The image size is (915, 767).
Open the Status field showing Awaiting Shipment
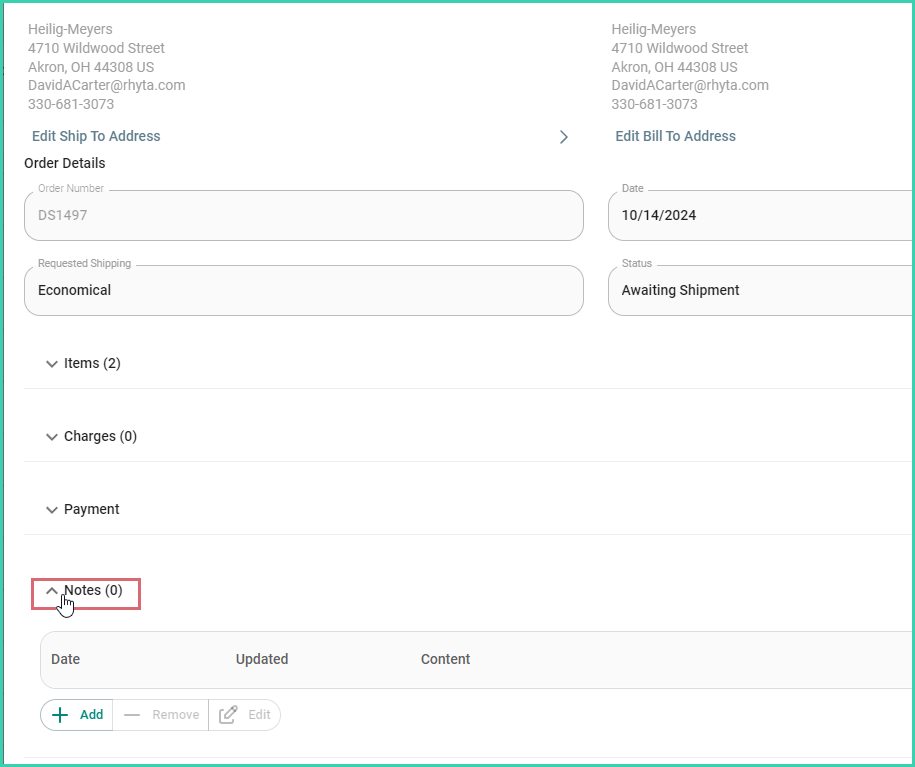(x=760, y=290)
